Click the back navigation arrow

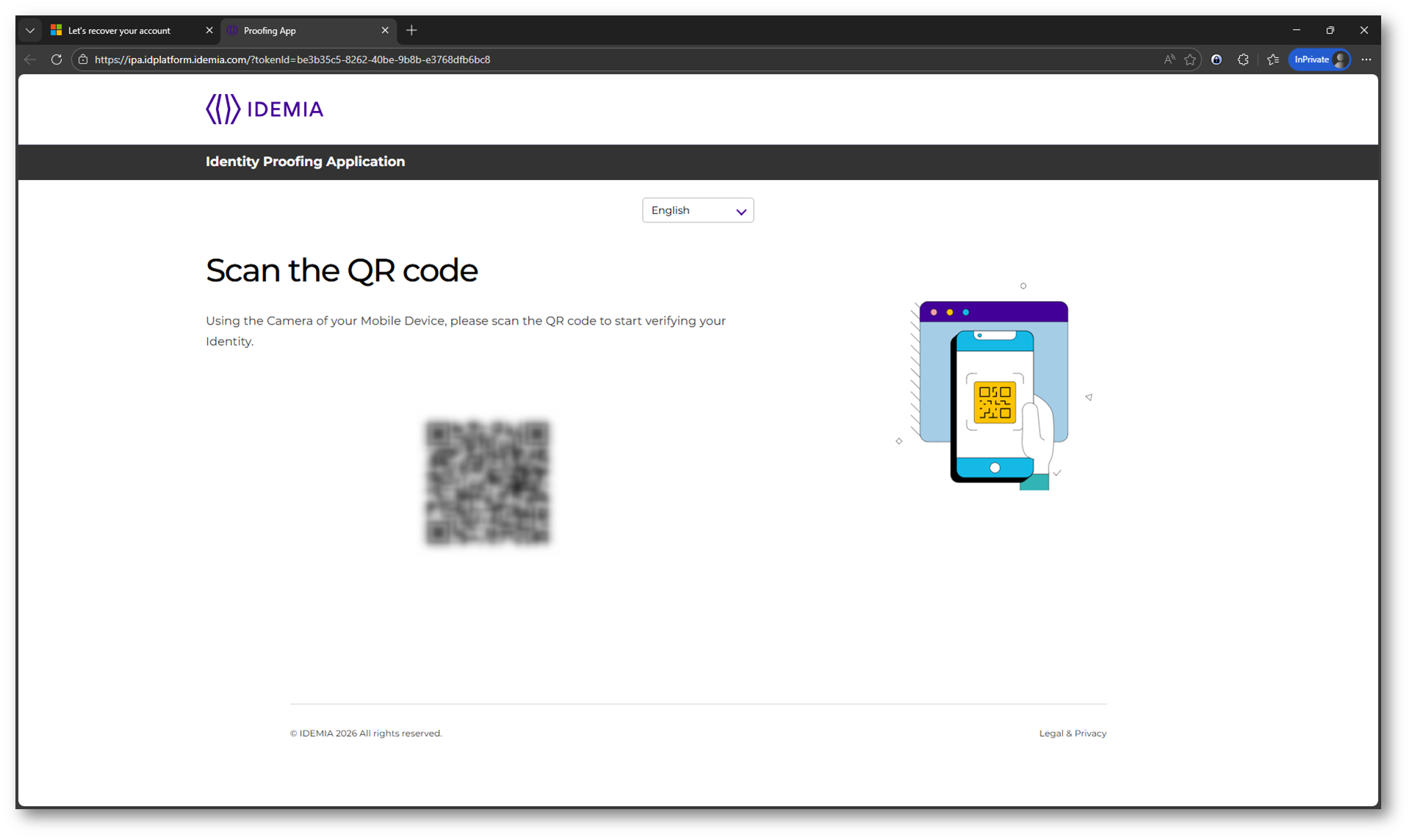[x=30, y=59]
